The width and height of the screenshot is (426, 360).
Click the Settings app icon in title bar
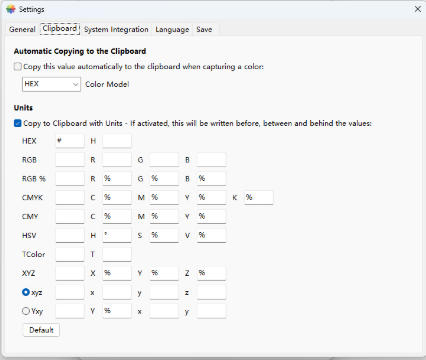click(x=11, y=9)
